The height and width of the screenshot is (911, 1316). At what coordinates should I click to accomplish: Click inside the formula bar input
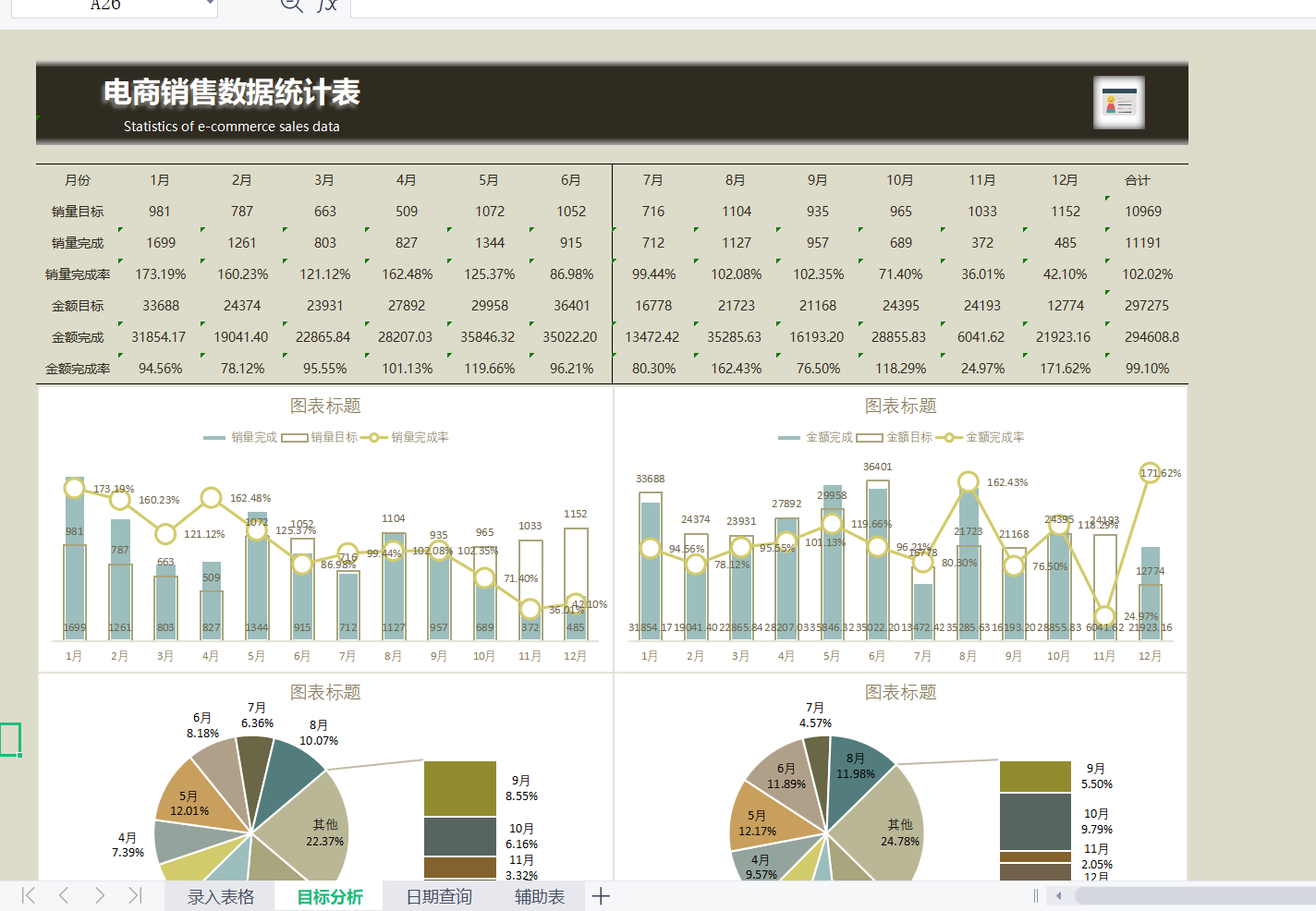(833, 7)
